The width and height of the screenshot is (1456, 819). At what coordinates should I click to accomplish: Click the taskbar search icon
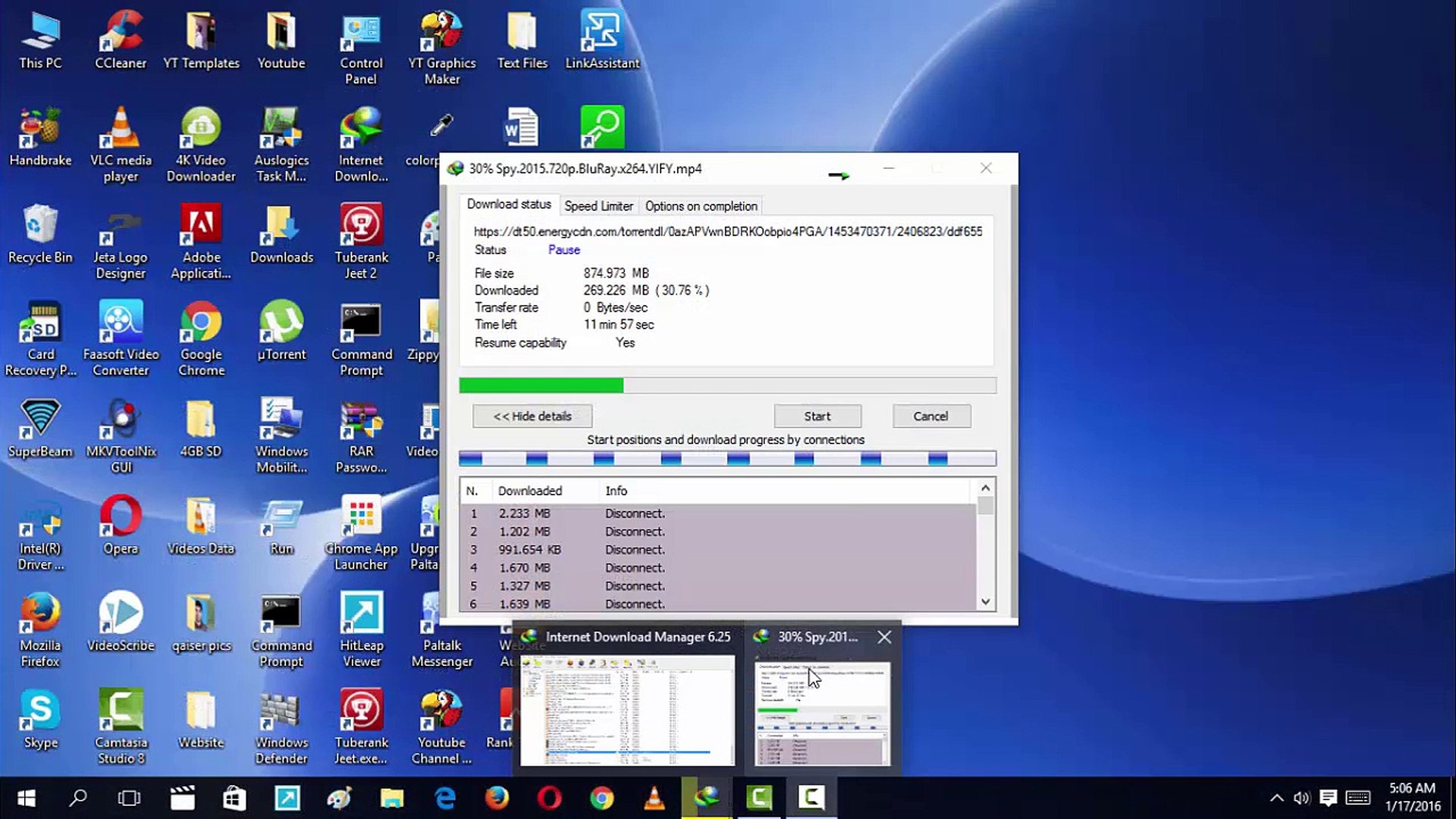[x=77, y=798]
